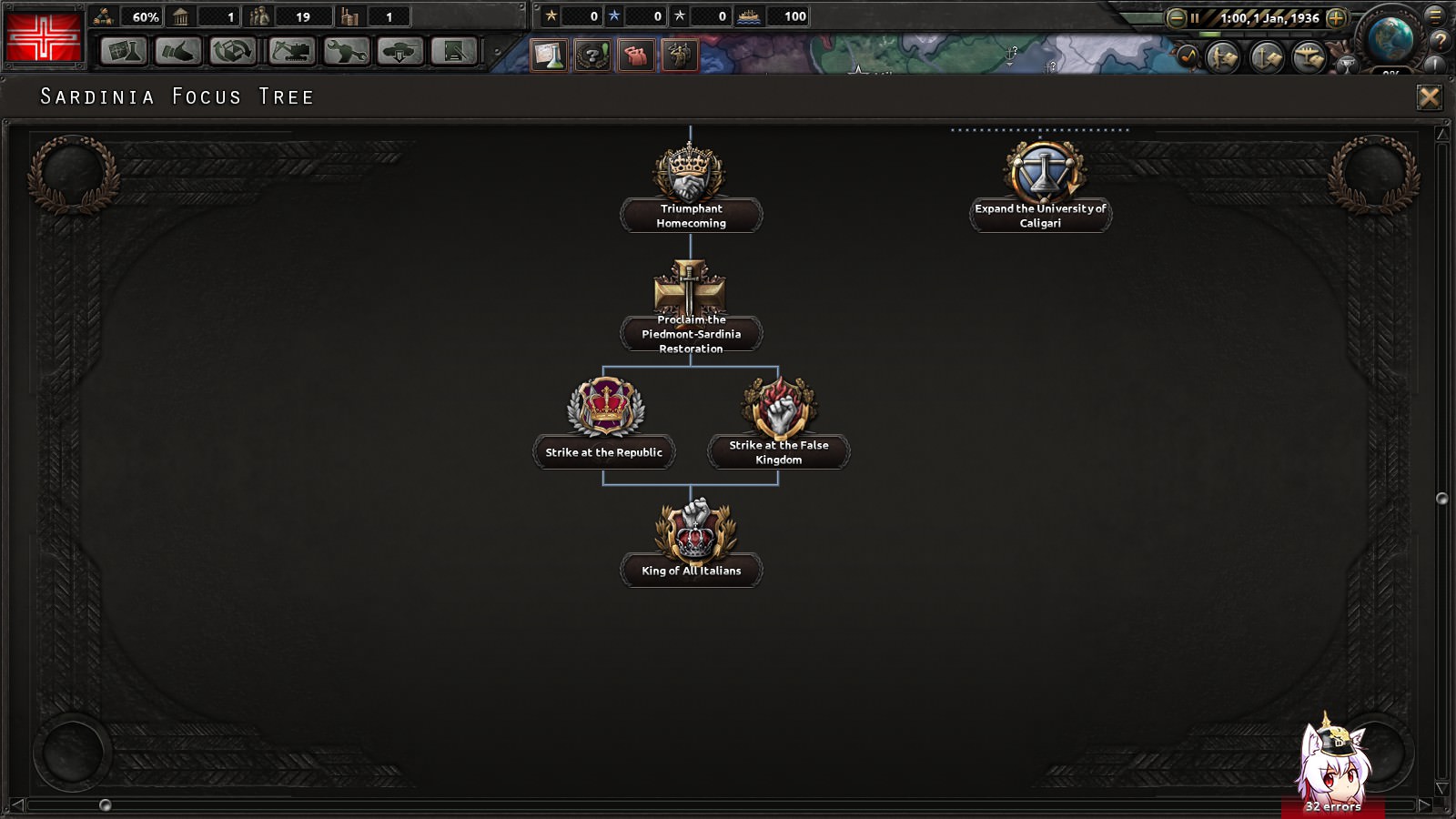
Task: Click the factories icon in top bar
Action: coord(349,16)
